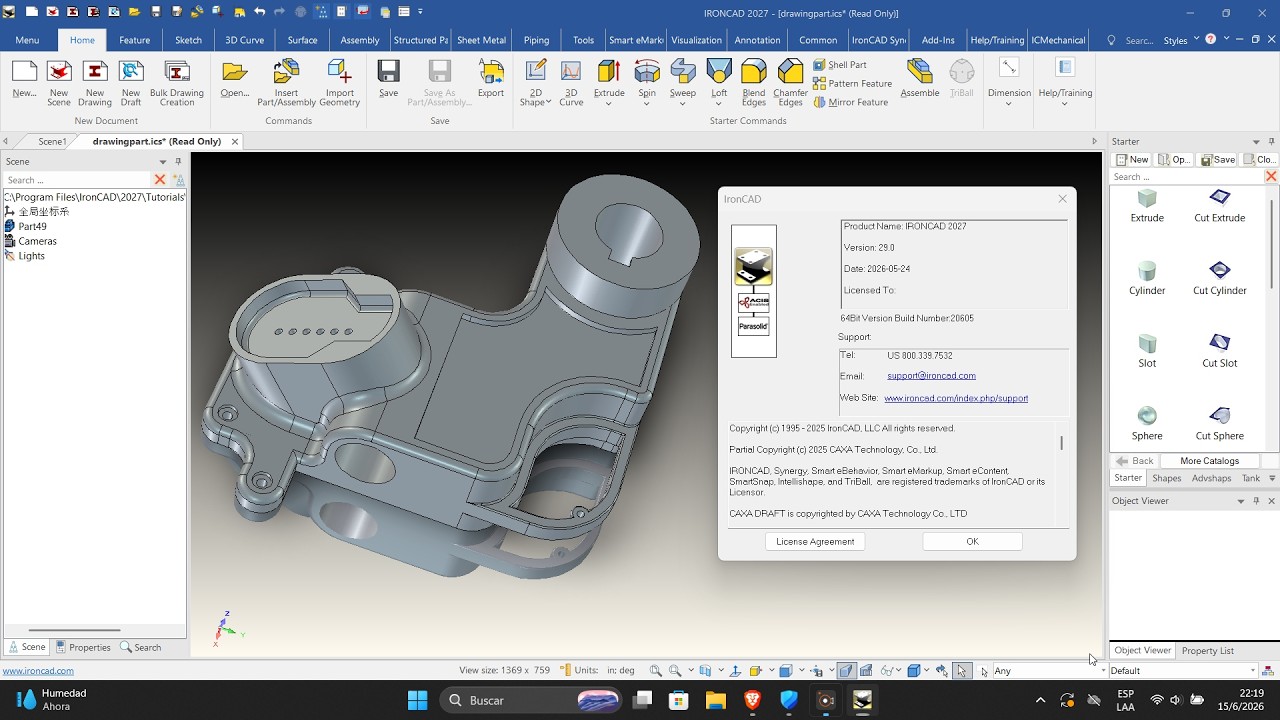Open Starter panel options dropdown arrow
Viewport: 1280px width, 720px height.
(x=1257, y=141)
